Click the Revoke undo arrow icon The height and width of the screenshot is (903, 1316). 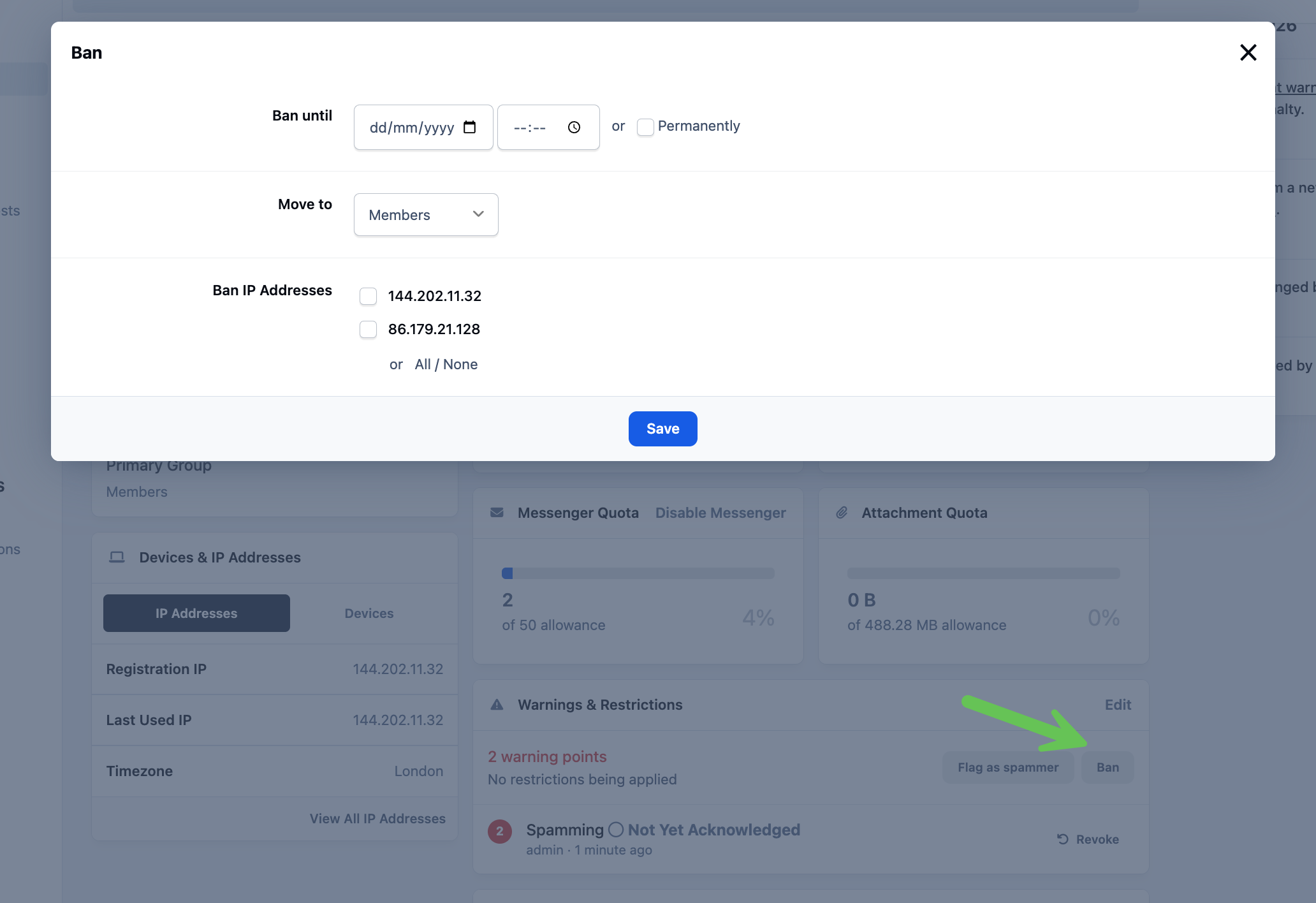1062,839
